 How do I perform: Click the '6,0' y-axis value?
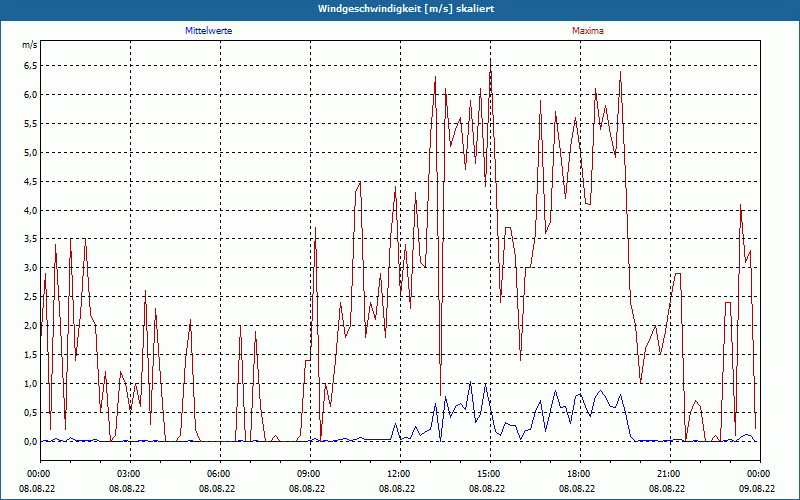[30, 95]
